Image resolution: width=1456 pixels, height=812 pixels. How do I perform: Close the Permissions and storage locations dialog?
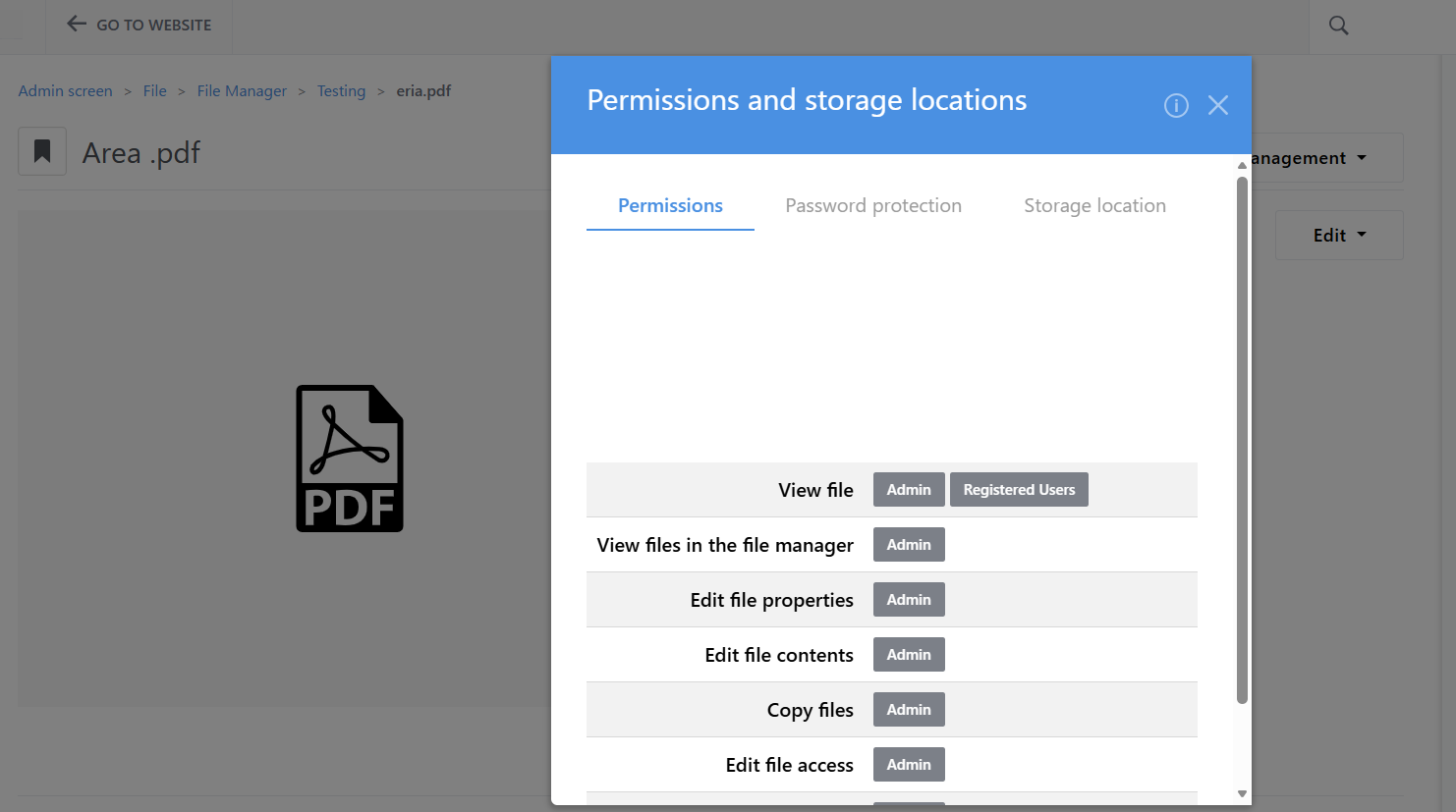(x=1218, y=105)
